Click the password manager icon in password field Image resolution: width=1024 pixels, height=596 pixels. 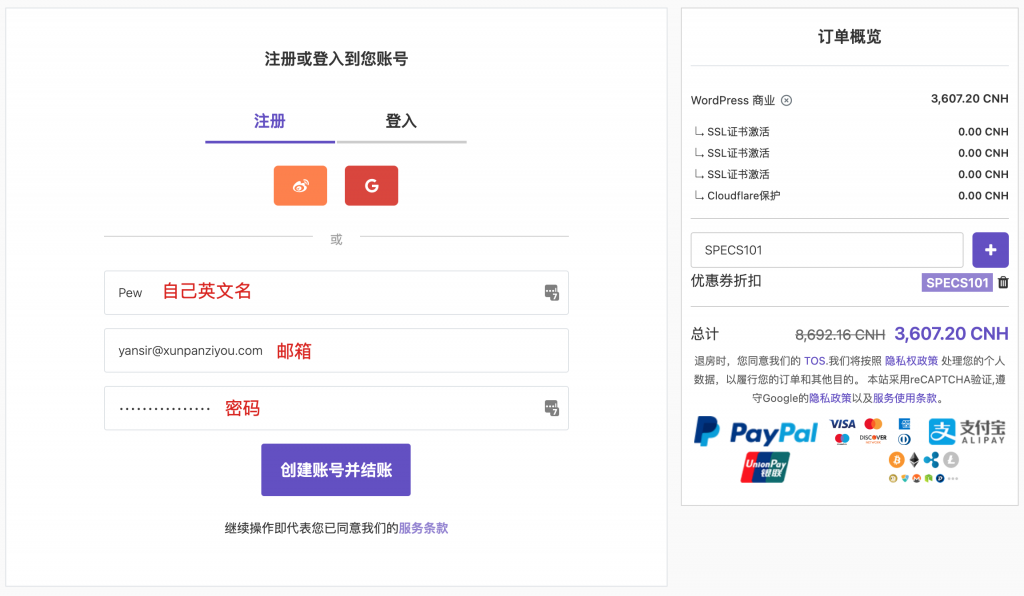(x=551, y=408)
